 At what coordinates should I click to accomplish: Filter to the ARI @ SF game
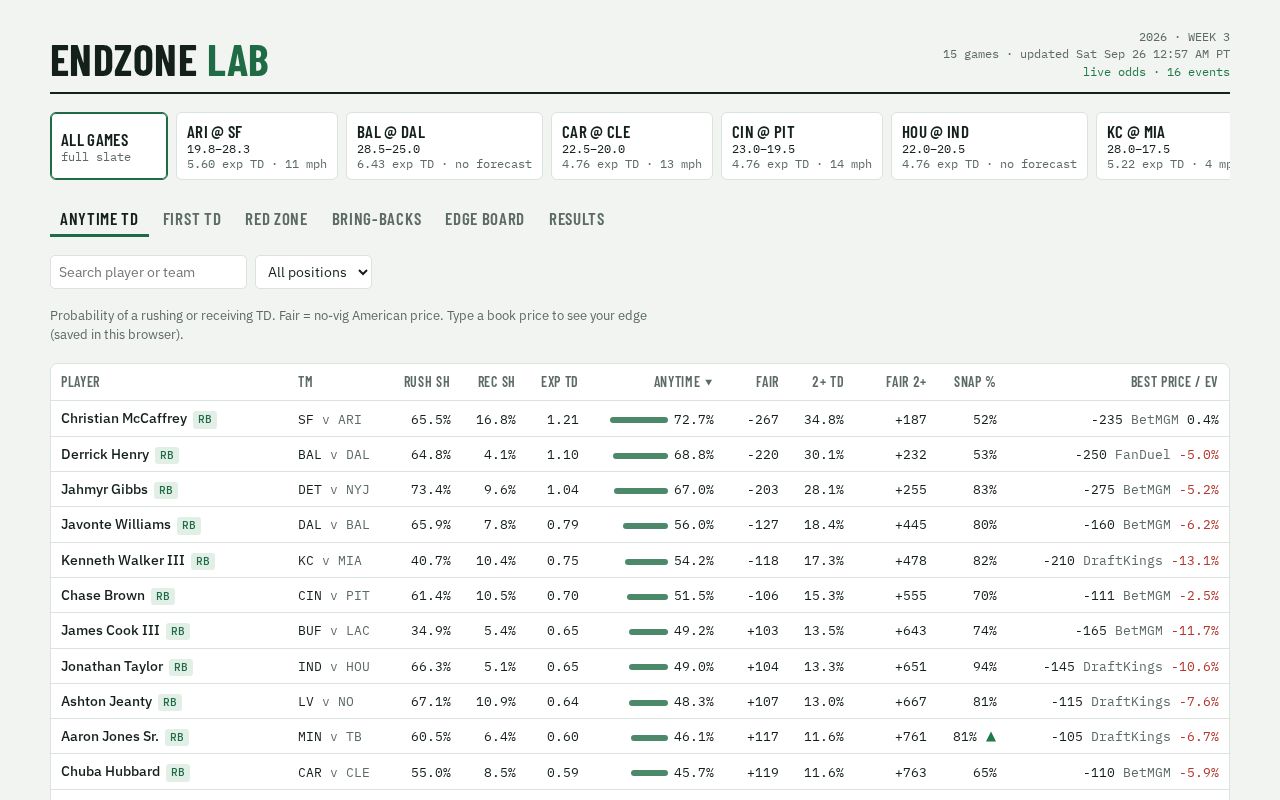(257, 146)
